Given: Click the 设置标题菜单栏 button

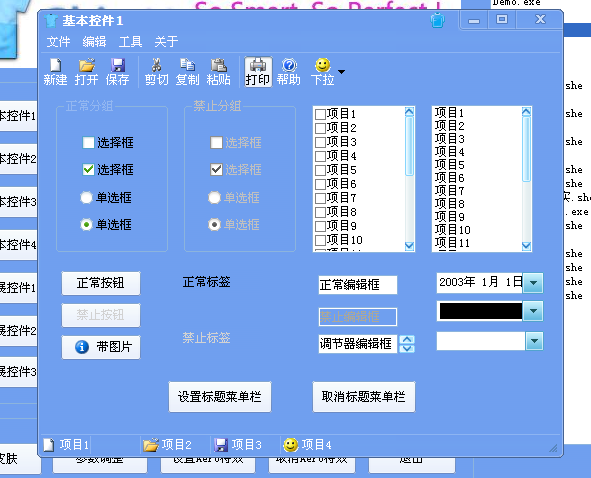Looking at the screenshot, I should [x=220, y=397].
